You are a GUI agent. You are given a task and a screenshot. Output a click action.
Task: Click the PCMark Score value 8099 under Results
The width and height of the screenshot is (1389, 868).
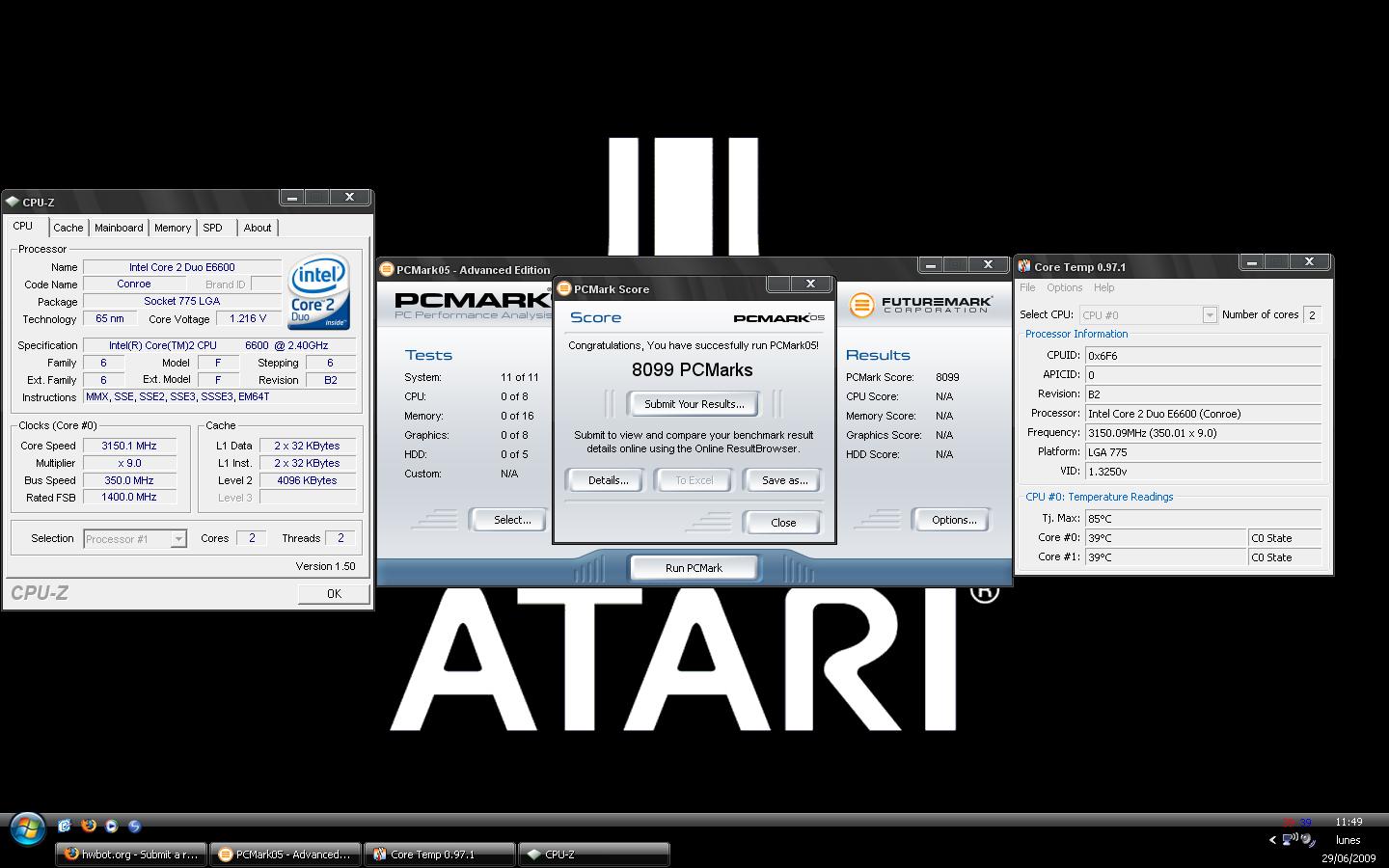(947, 377)
